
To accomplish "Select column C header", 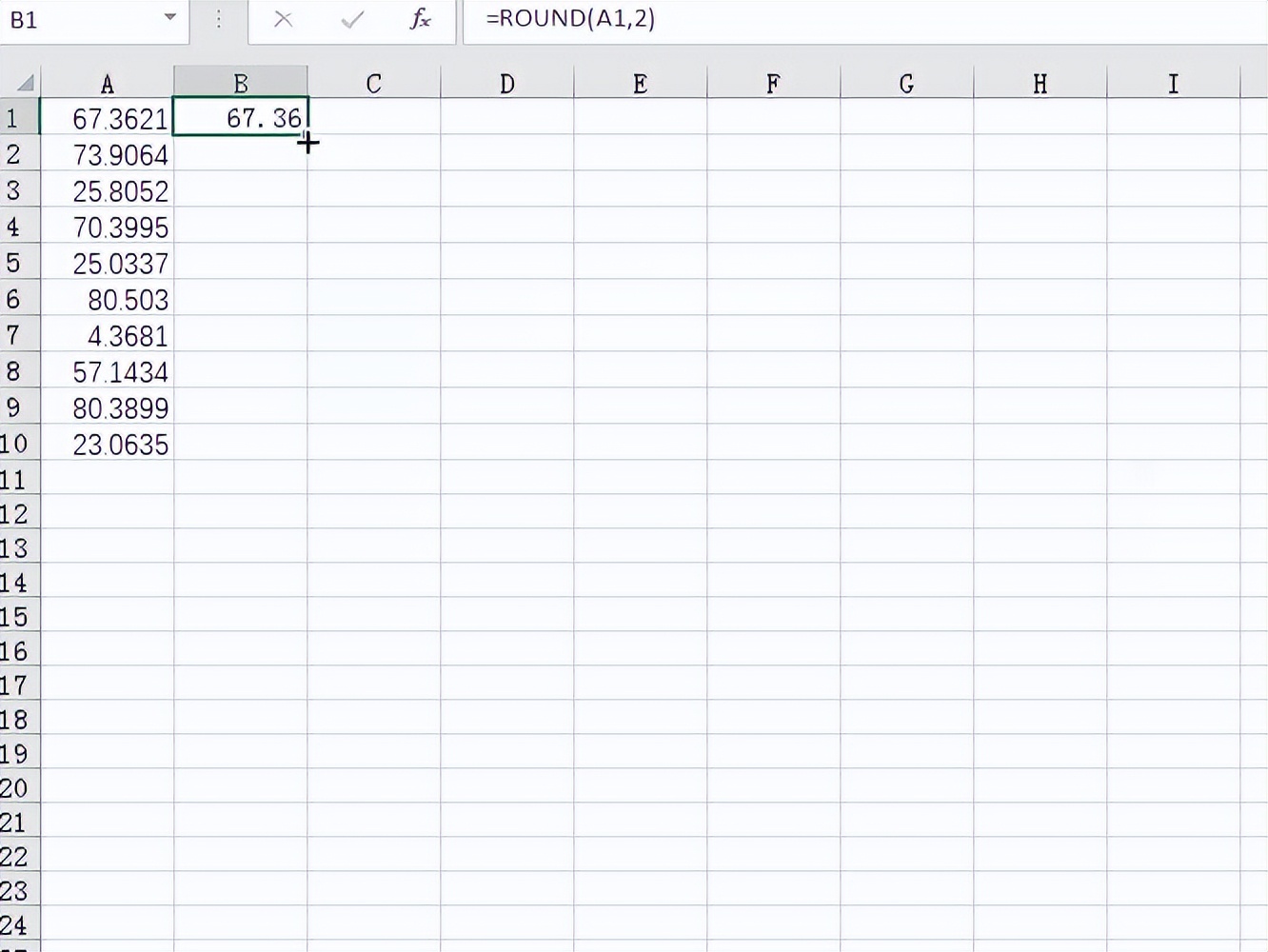I will pos(374,84).
